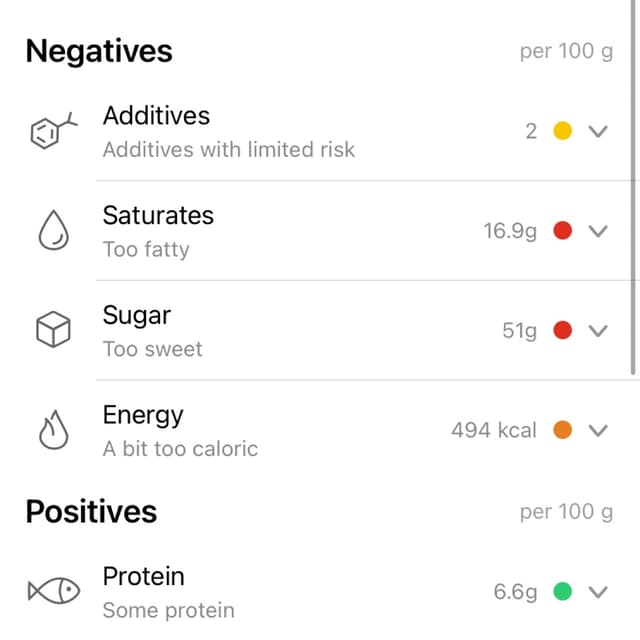Screen dimensions: 640x640
Task: Expand the Additives details chevron
Action: coord(598,131)
